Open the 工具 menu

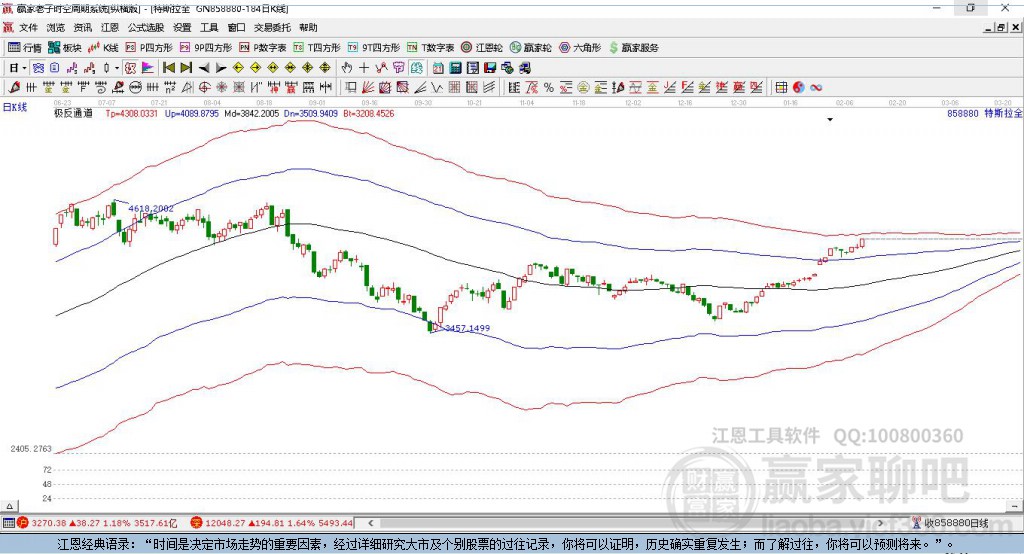click(209, 27)
